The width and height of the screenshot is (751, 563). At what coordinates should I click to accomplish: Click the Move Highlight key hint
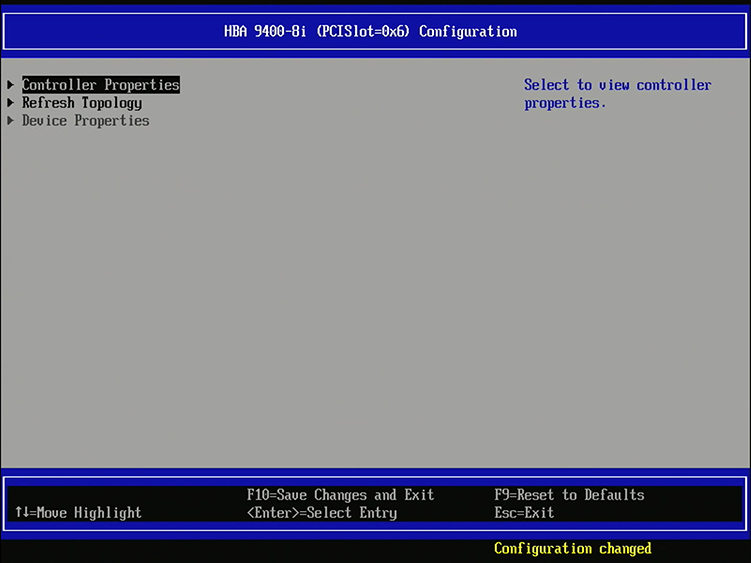[79, 513]
